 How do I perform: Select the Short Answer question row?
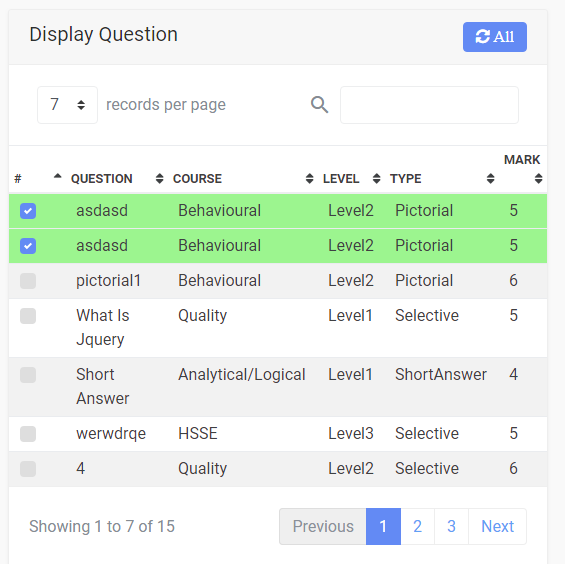[278, 387]
